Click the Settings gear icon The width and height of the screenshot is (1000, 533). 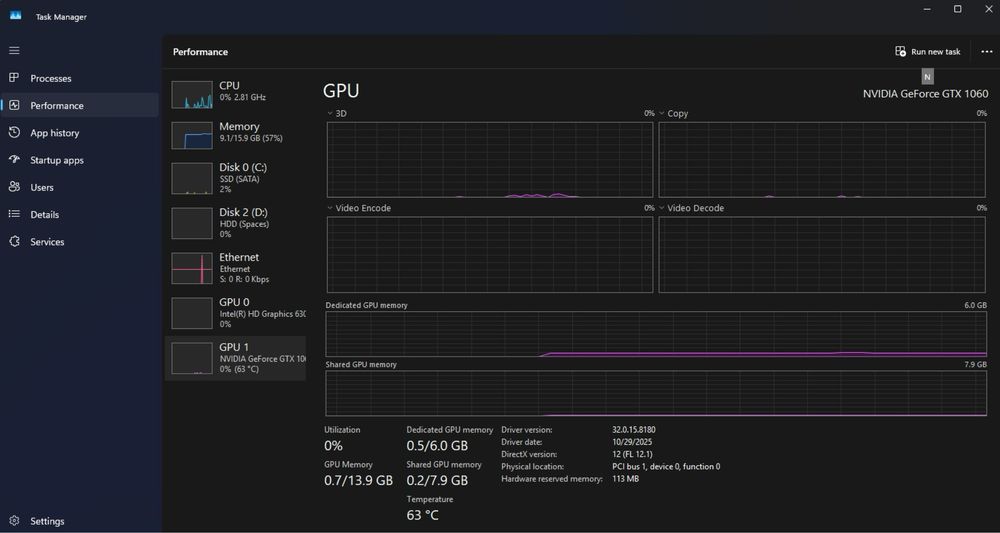tap(14, 521)
